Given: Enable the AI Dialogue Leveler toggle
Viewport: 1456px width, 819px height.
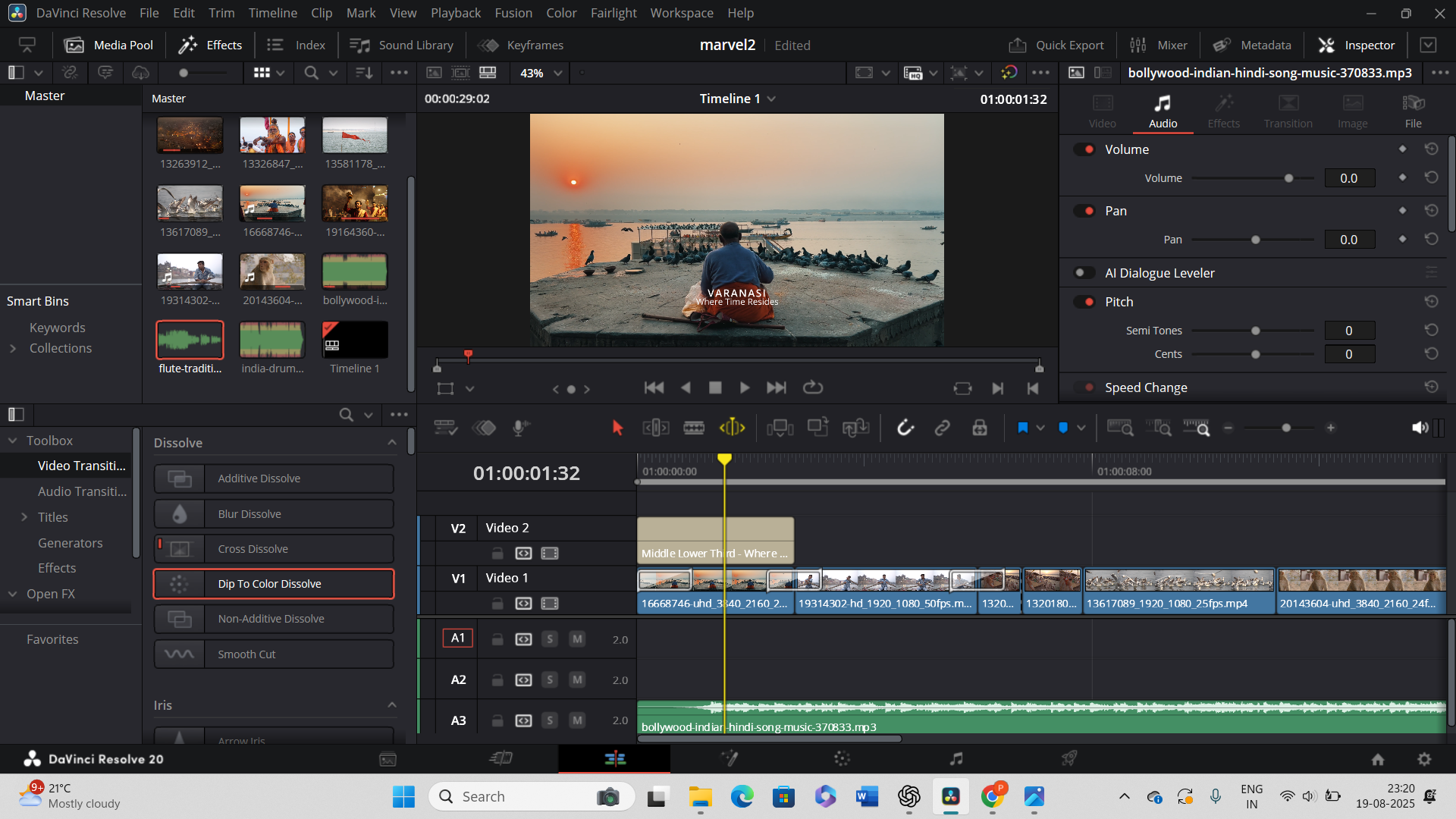Looking at the screenshot, I should point(1084,273).
